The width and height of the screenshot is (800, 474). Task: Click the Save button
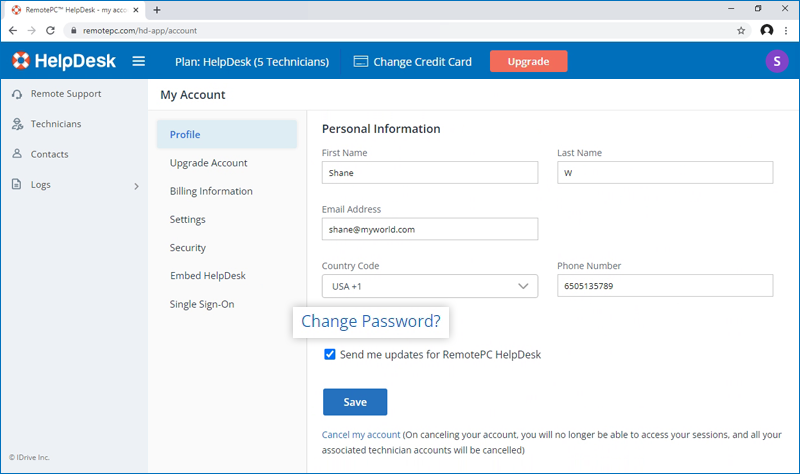pos(355,402)
